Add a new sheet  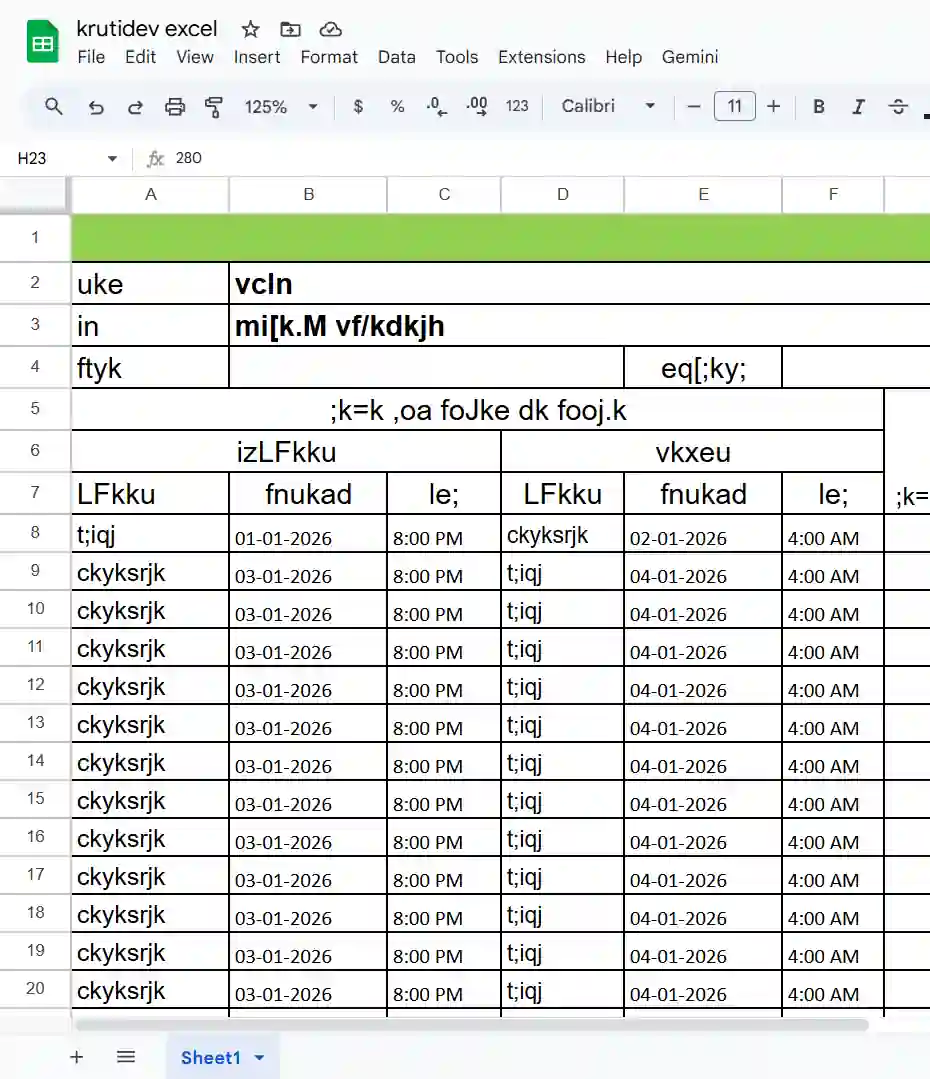[x=76, y=1056]
